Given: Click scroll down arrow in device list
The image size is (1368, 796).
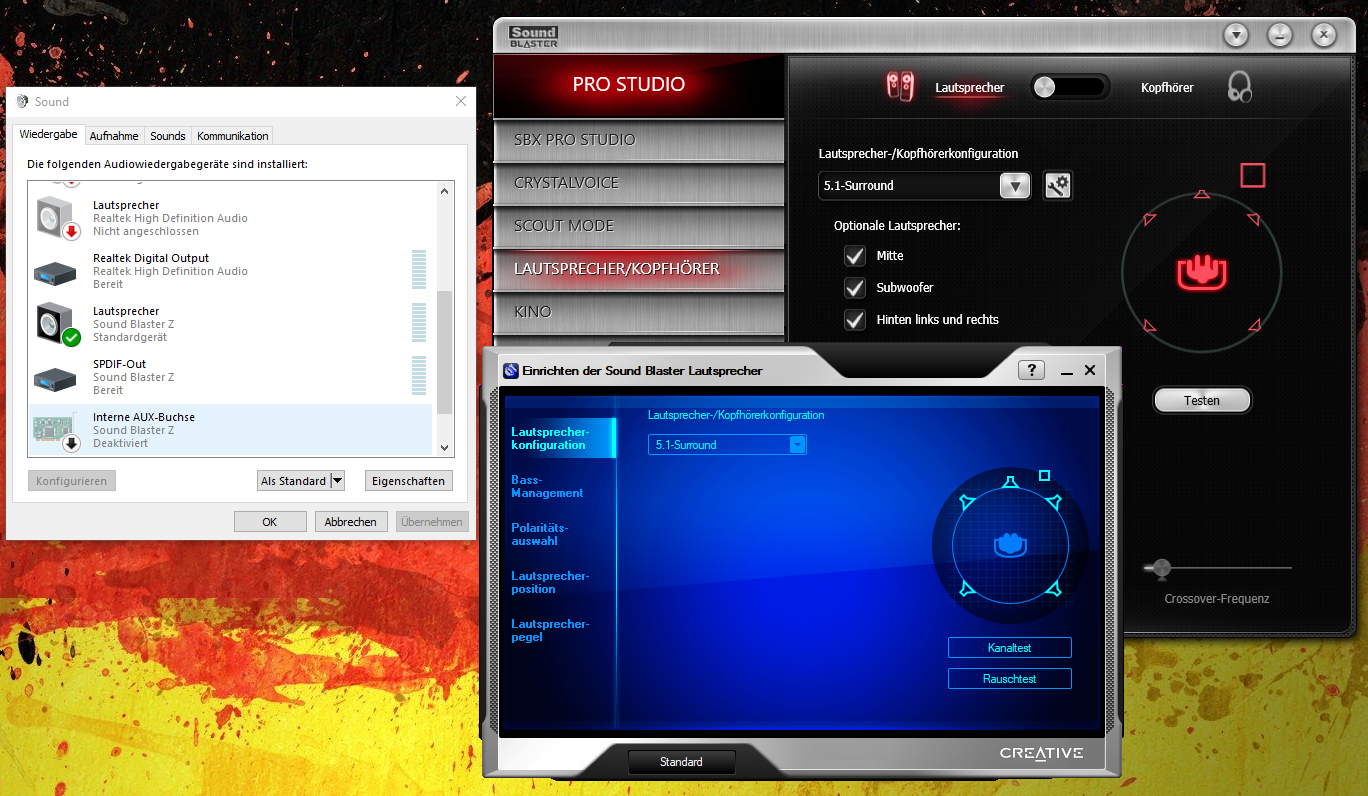Looking at the screenshot, I should pos(445,449).
